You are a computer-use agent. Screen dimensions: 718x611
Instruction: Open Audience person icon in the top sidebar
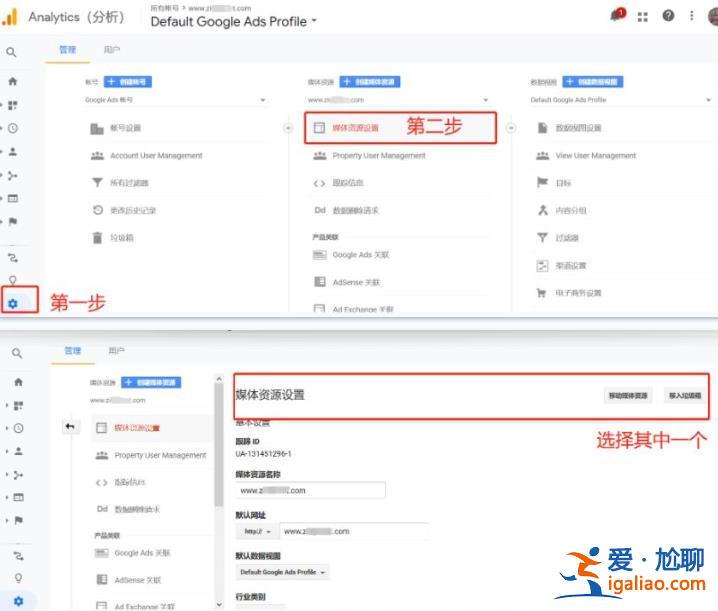(13, 152)
